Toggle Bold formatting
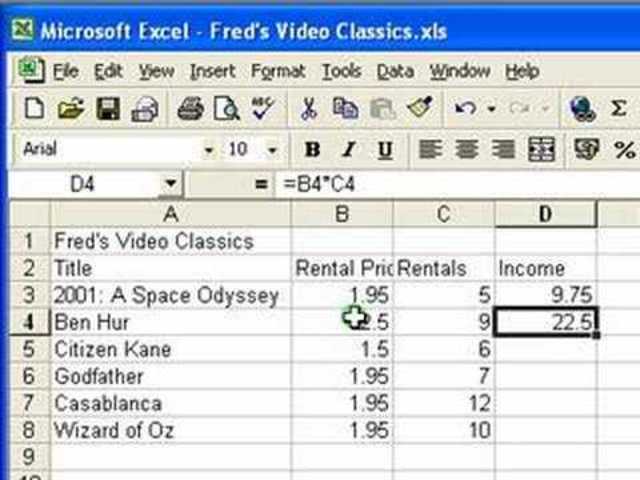 (313, 149)
